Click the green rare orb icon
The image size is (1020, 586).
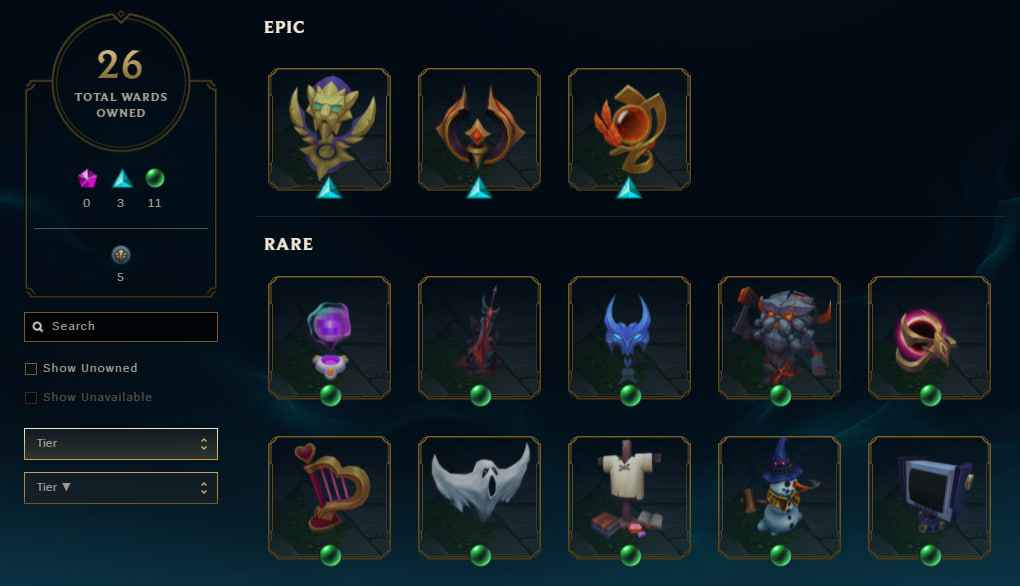click(x=155, y=178)
